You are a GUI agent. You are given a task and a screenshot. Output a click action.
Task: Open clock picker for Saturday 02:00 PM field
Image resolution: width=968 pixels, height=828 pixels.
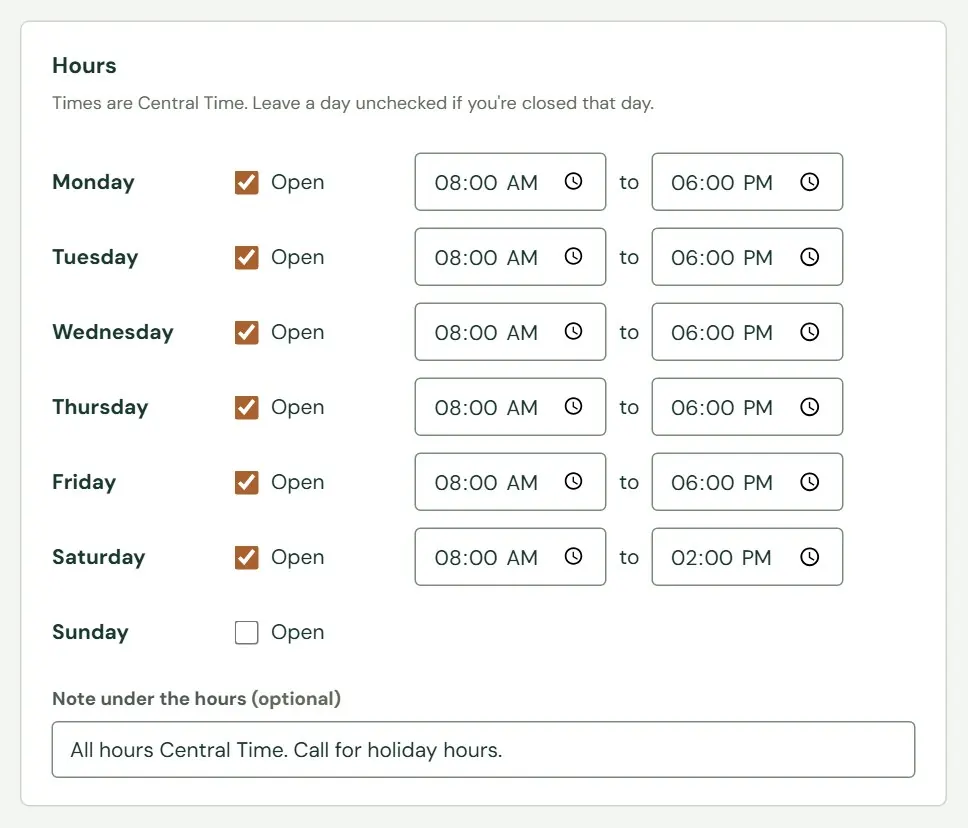pyautogui.click(x=809, y=556)
